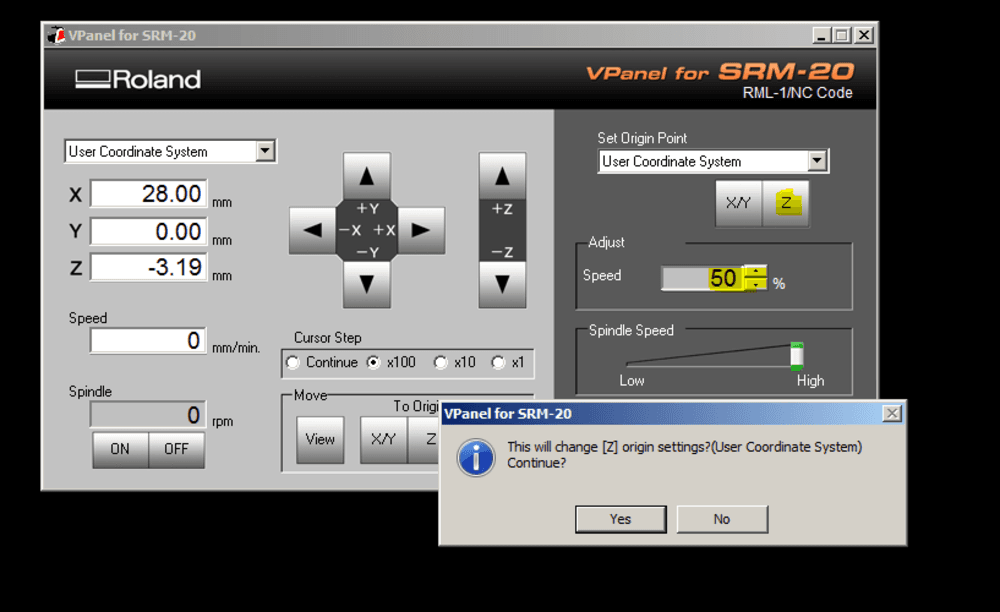This screenshot has width=1000, height=612.
Task: Click the Spindle rpm field
Action: click(149, 415)
